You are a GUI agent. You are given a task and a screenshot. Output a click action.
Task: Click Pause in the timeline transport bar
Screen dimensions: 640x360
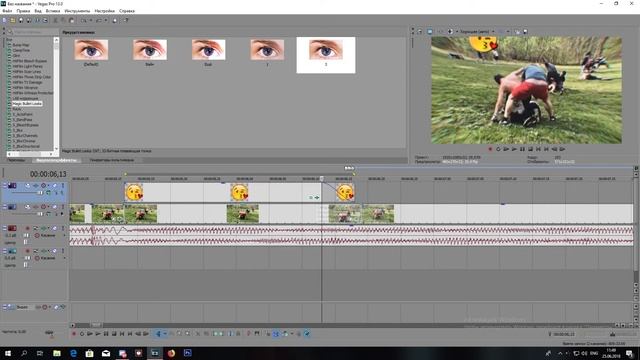pyautogui.click(x=106, y=334)
